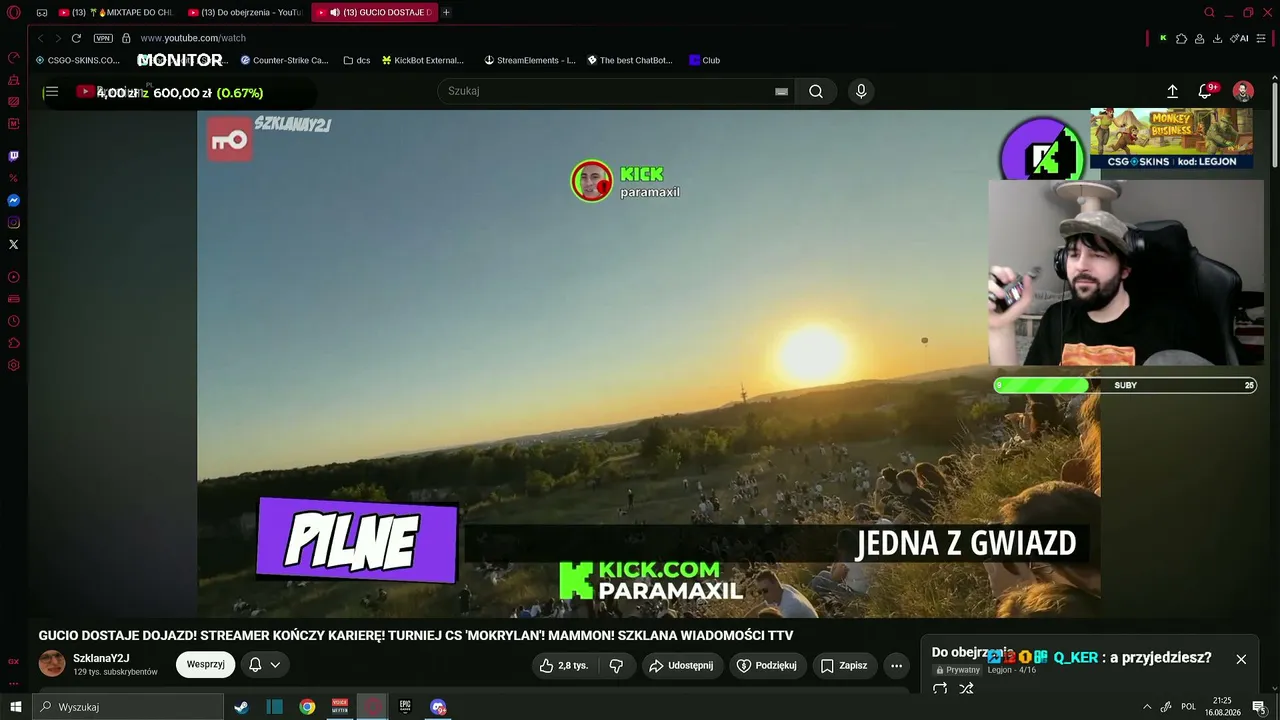Click the Wesprzyj button

click(x=205, y=665)
